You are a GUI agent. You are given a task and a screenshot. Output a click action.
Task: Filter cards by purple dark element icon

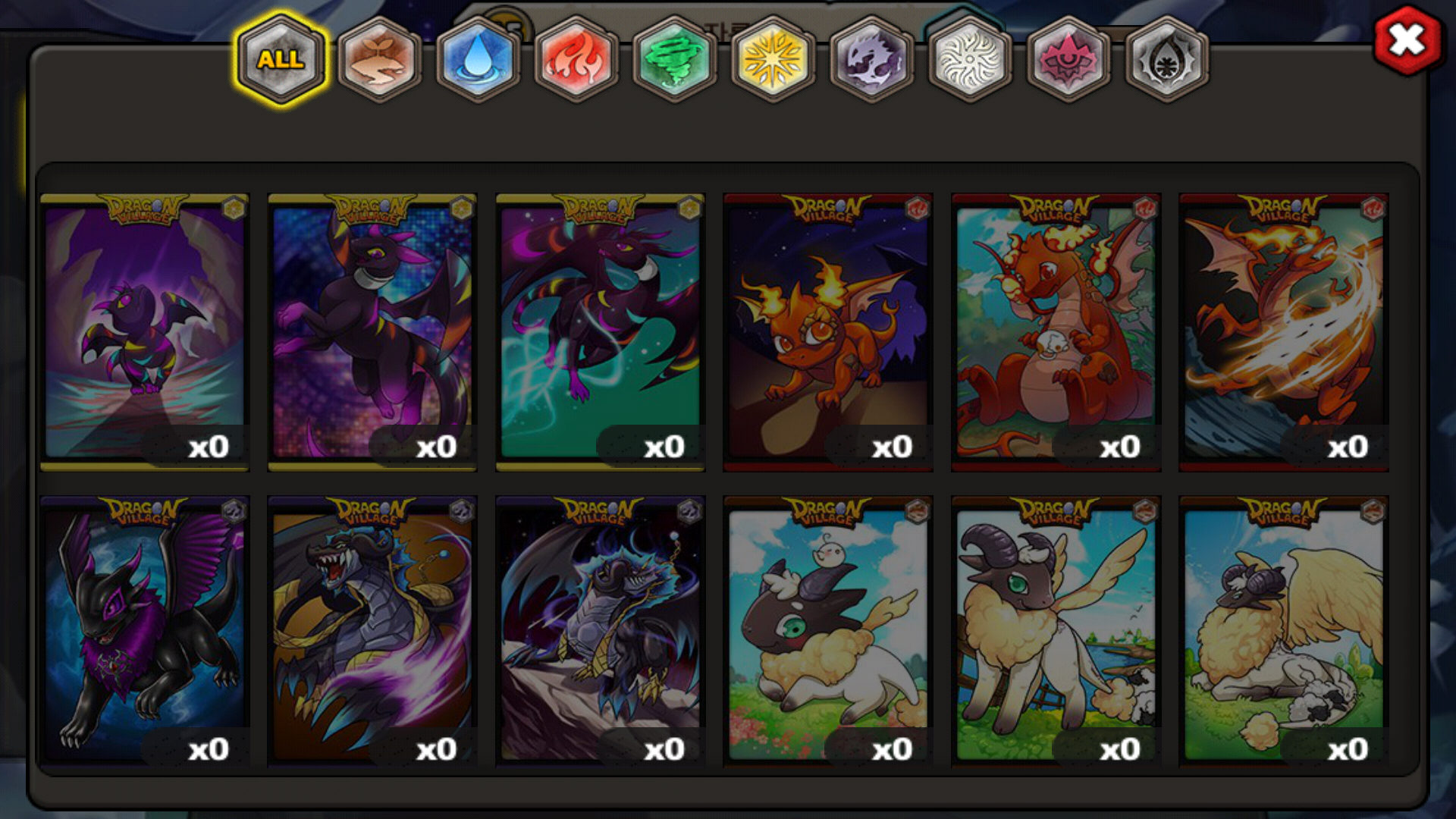[871, 59]
